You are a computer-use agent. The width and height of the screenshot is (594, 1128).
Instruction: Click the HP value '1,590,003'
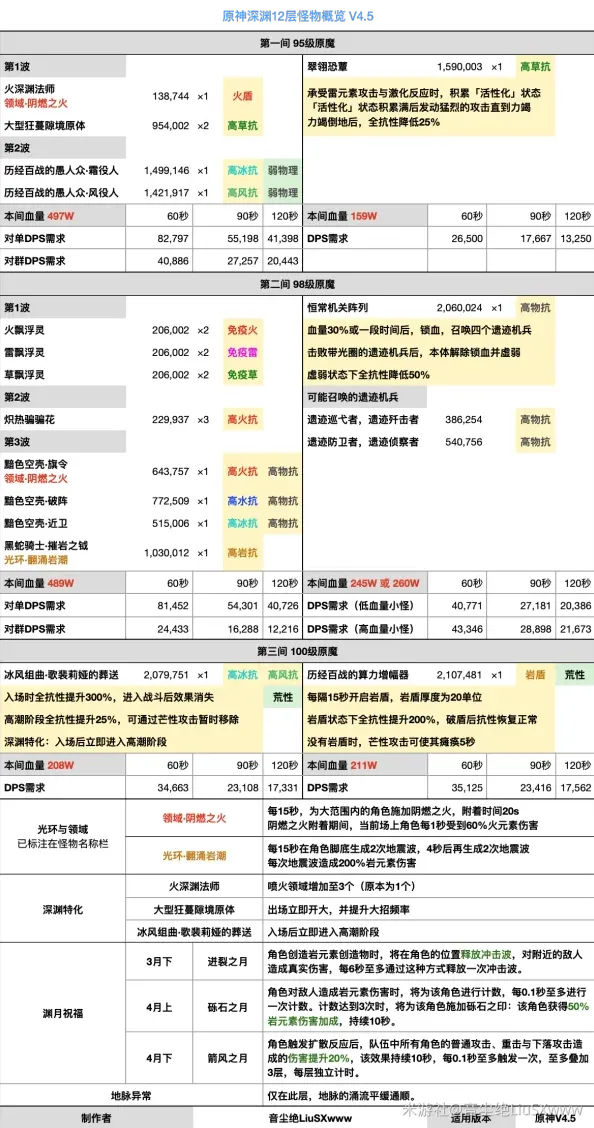(x=459, y=66)
